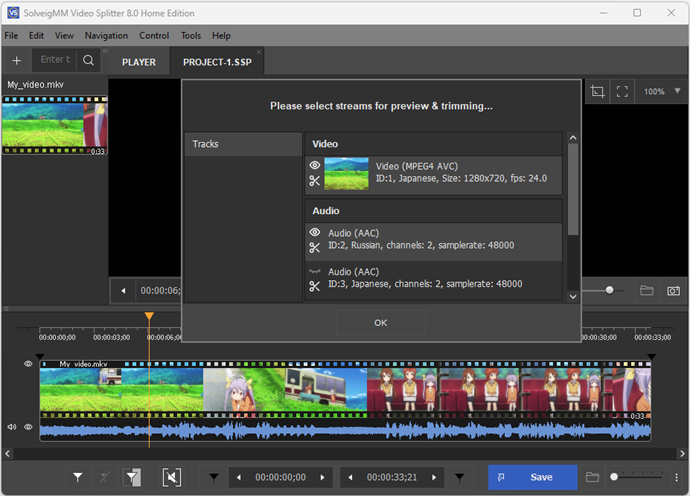Open the Navigation menu
The height and width of the screenshot is (496, 690).
[x=106, y=36]
